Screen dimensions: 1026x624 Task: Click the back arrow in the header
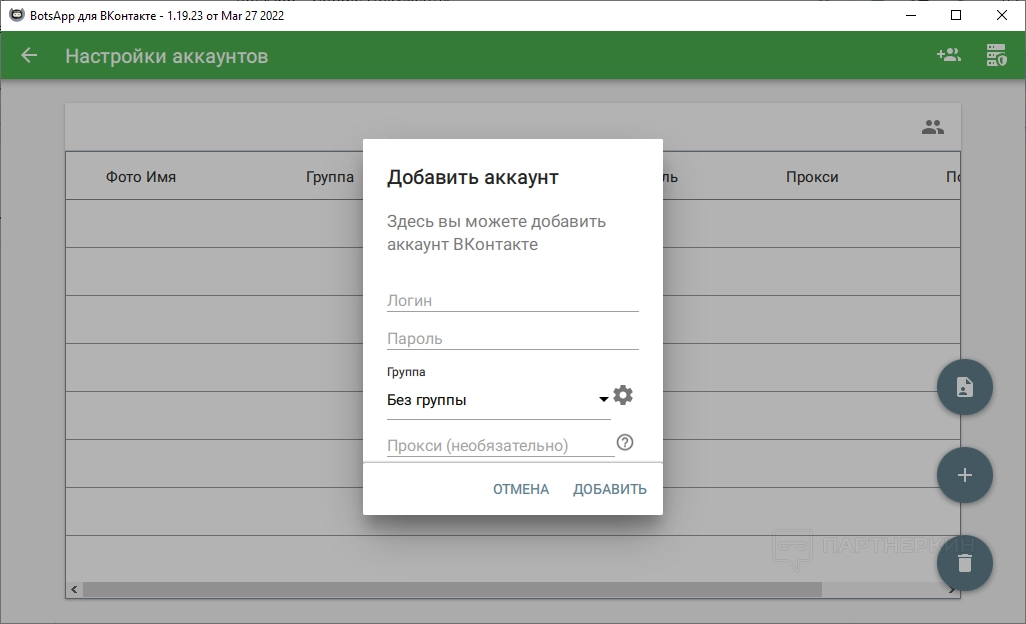(x=29, y=56)
